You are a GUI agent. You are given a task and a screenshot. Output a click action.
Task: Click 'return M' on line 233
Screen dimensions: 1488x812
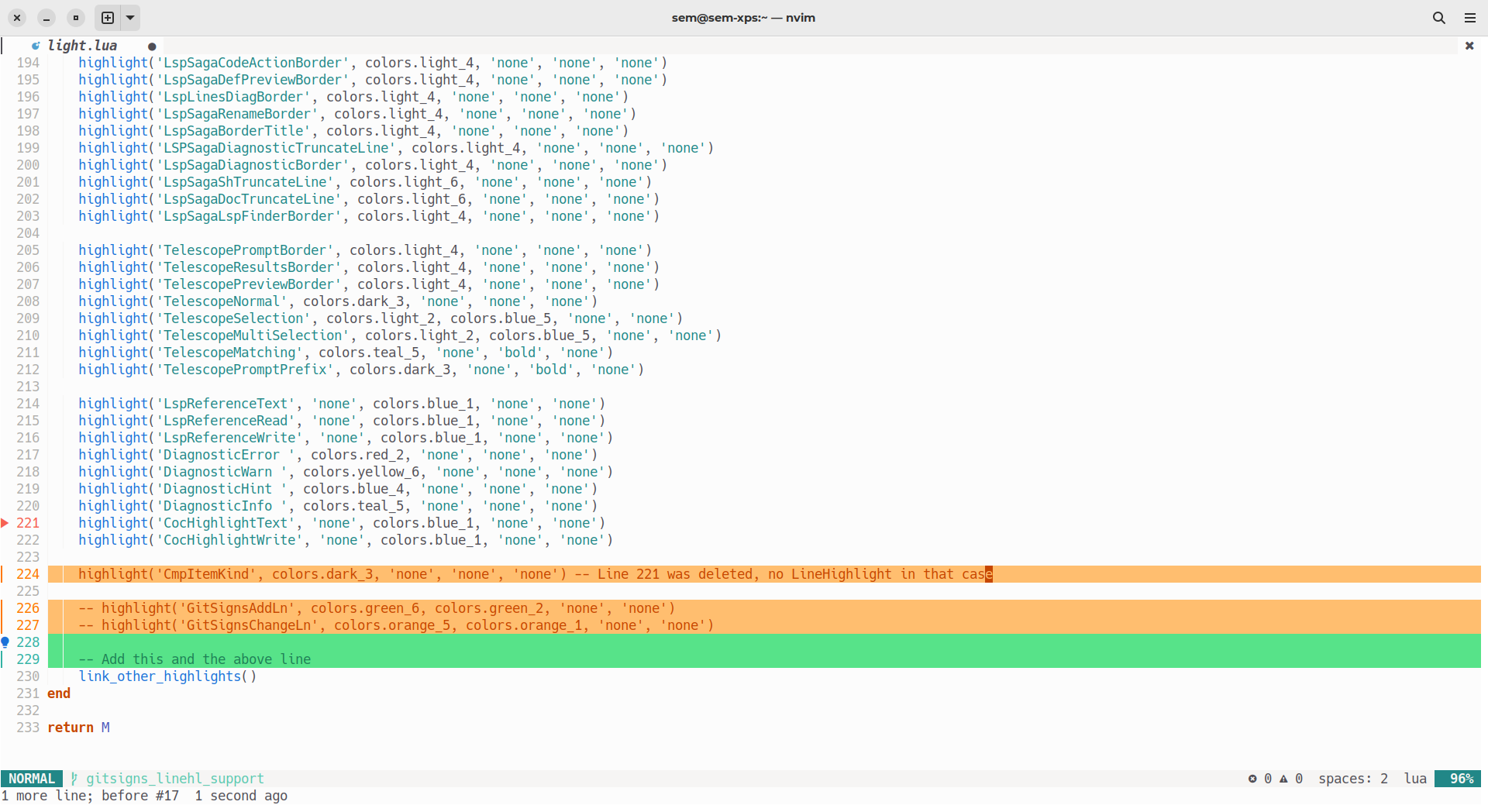[x=78, y=728]
